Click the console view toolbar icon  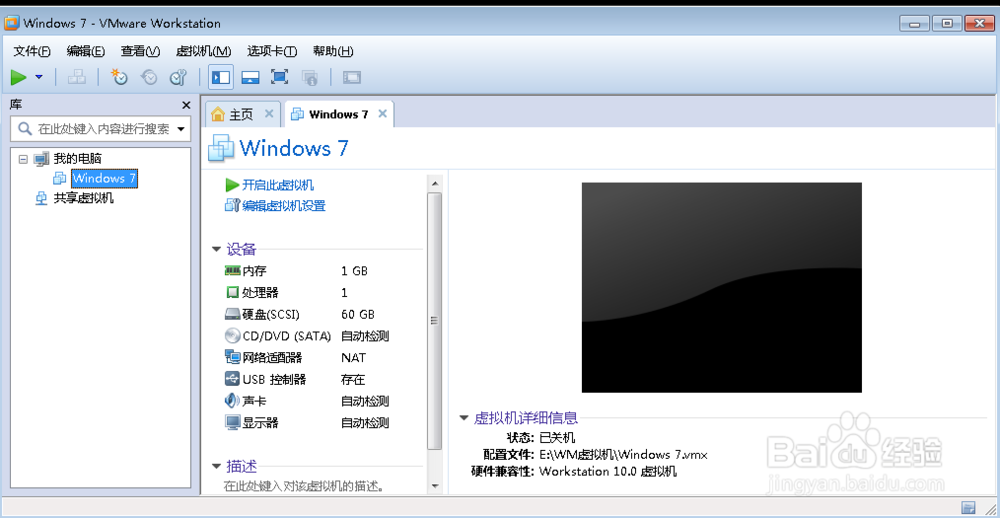(x=351, y=77)
